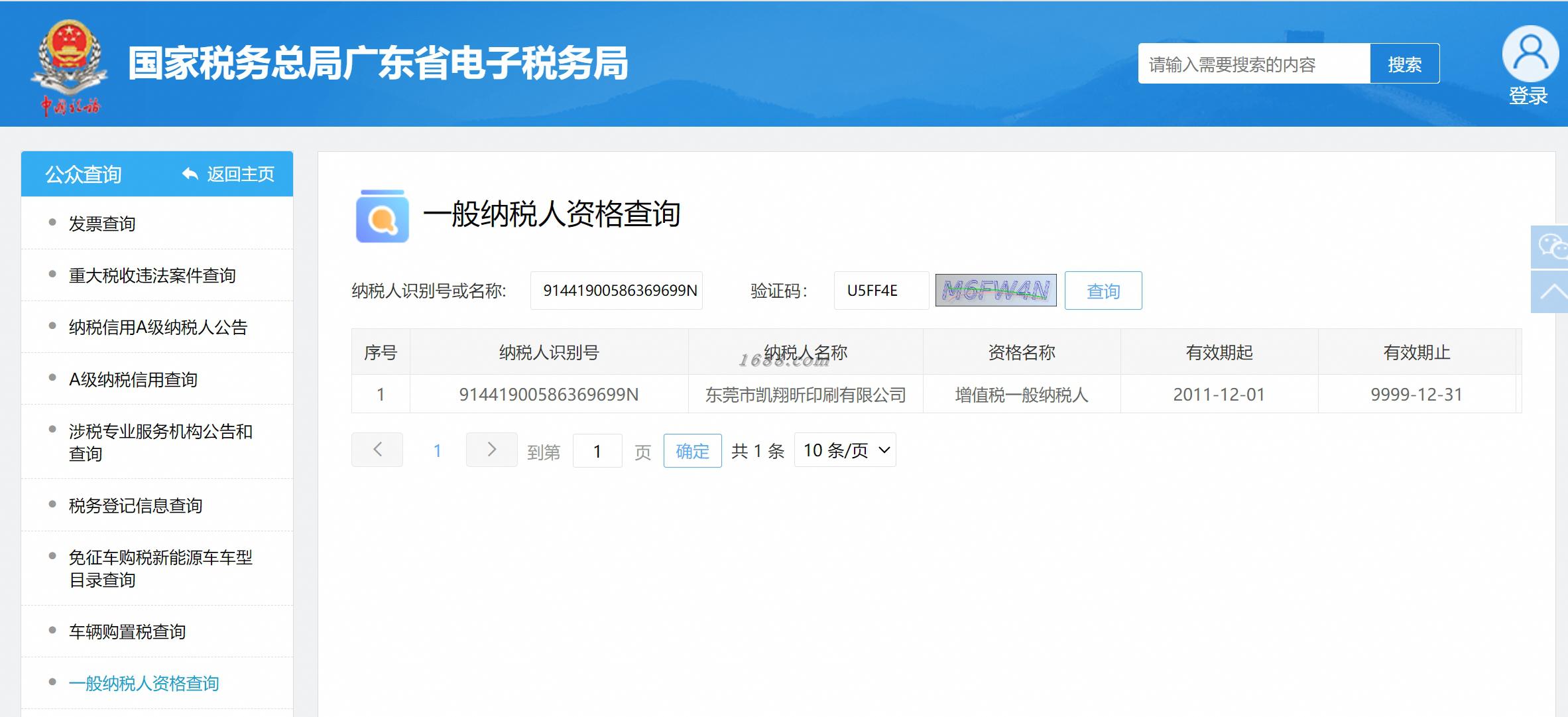Click the 有效期起 column header

[x=1219, y=352]
